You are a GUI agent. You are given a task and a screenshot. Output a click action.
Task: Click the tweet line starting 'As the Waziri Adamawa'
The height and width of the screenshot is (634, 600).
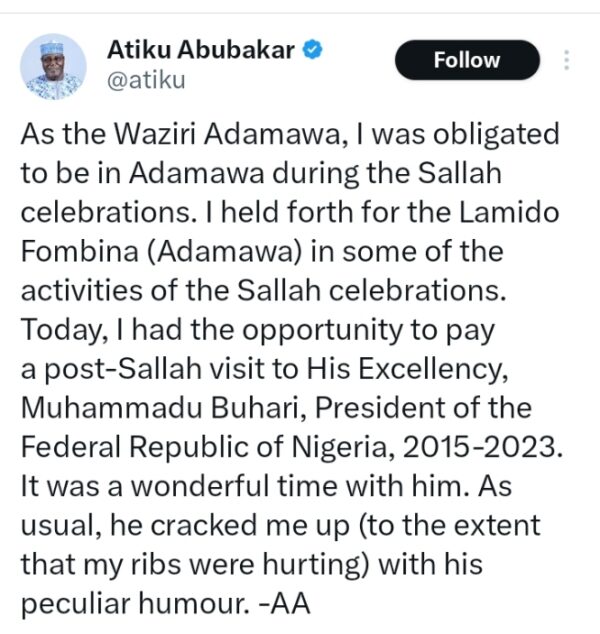[x=290, y=134]
